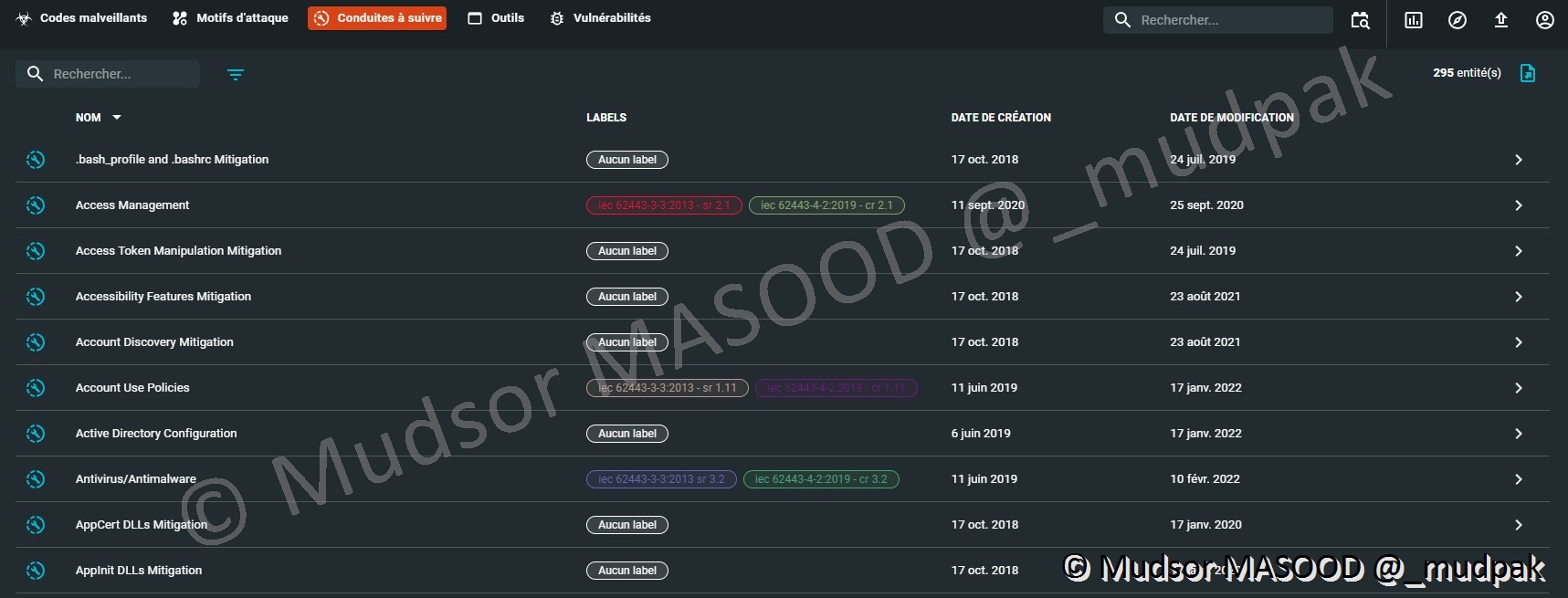Open Access Token Manipulation Mitigation entry
The height and width of the screenshot is (598, 1568).
178,251
